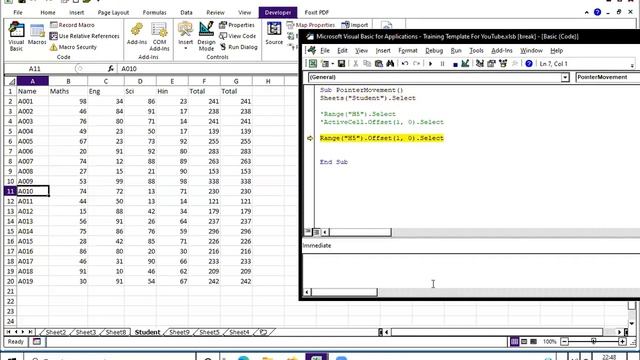Click View Code in Controls group
Viewport: 640px width, 360px height.
pos(238,36)
